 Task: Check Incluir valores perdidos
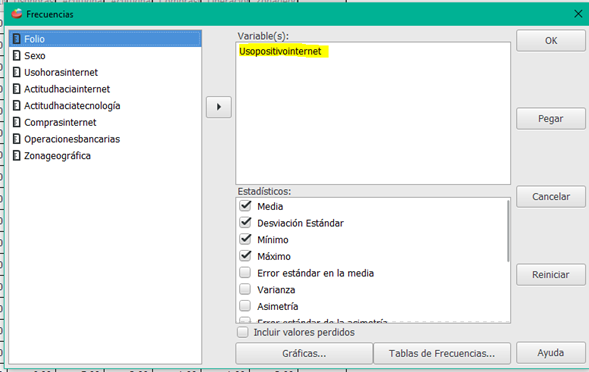[x=243, y=333]
